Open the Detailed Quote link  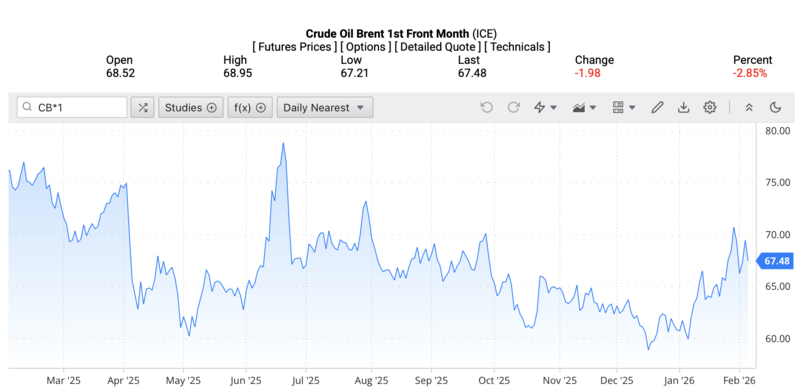click(438, 47)
